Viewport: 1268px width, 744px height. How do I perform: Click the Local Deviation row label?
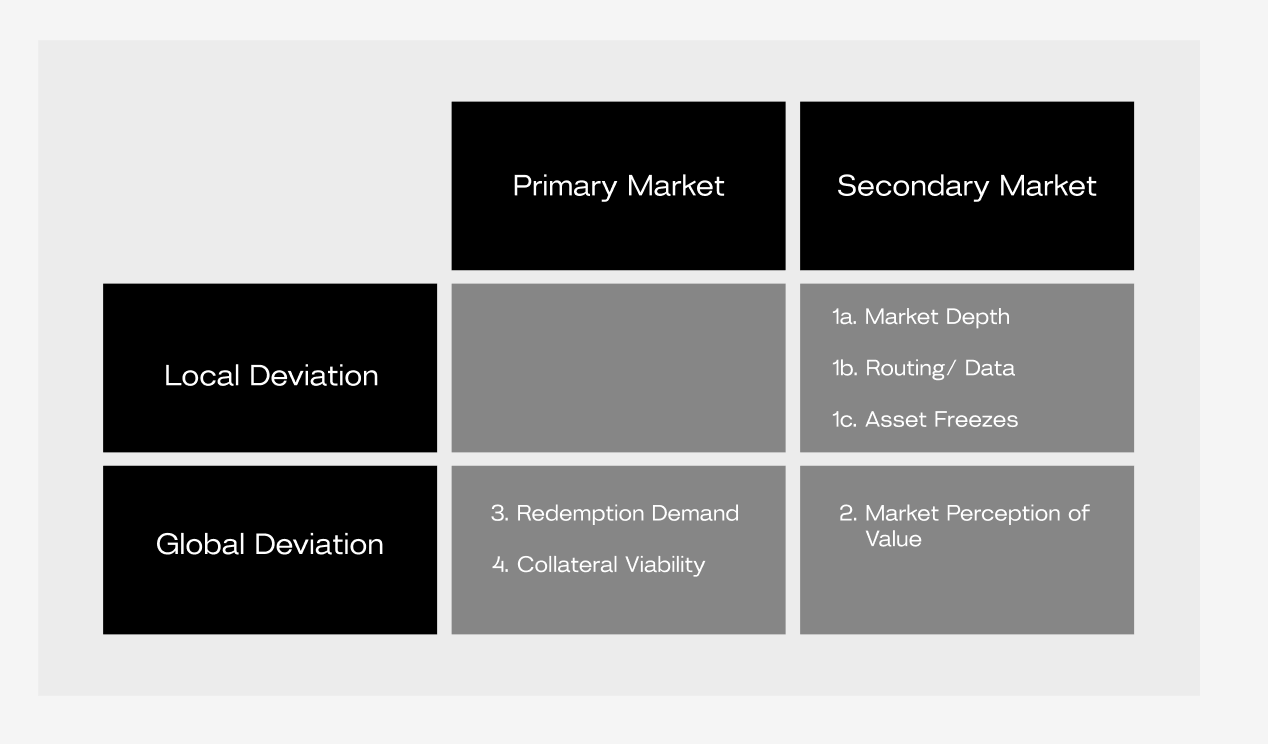point(270,368)
